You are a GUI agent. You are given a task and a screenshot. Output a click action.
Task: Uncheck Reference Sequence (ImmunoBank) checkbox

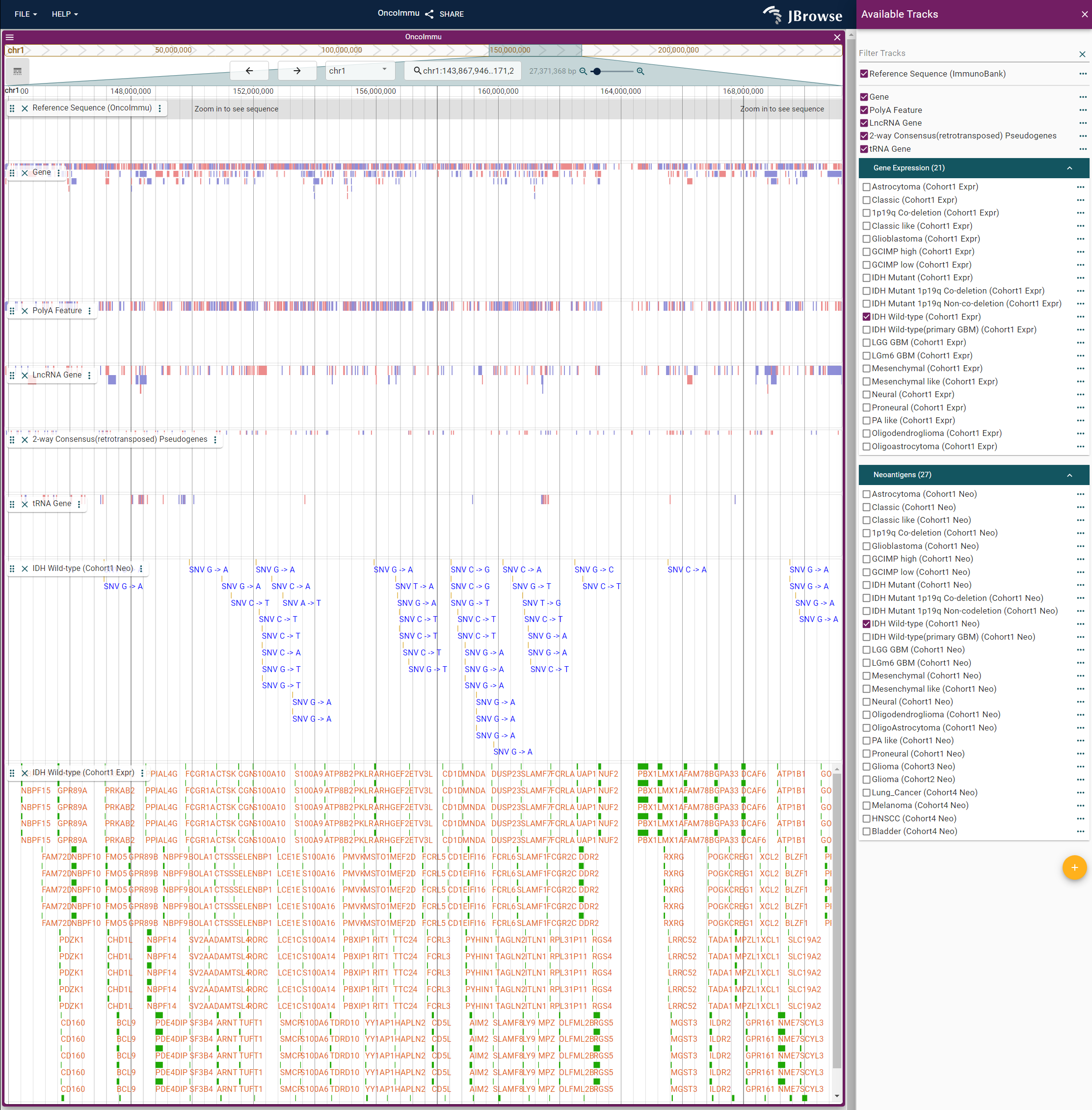[x=864, y=74]
